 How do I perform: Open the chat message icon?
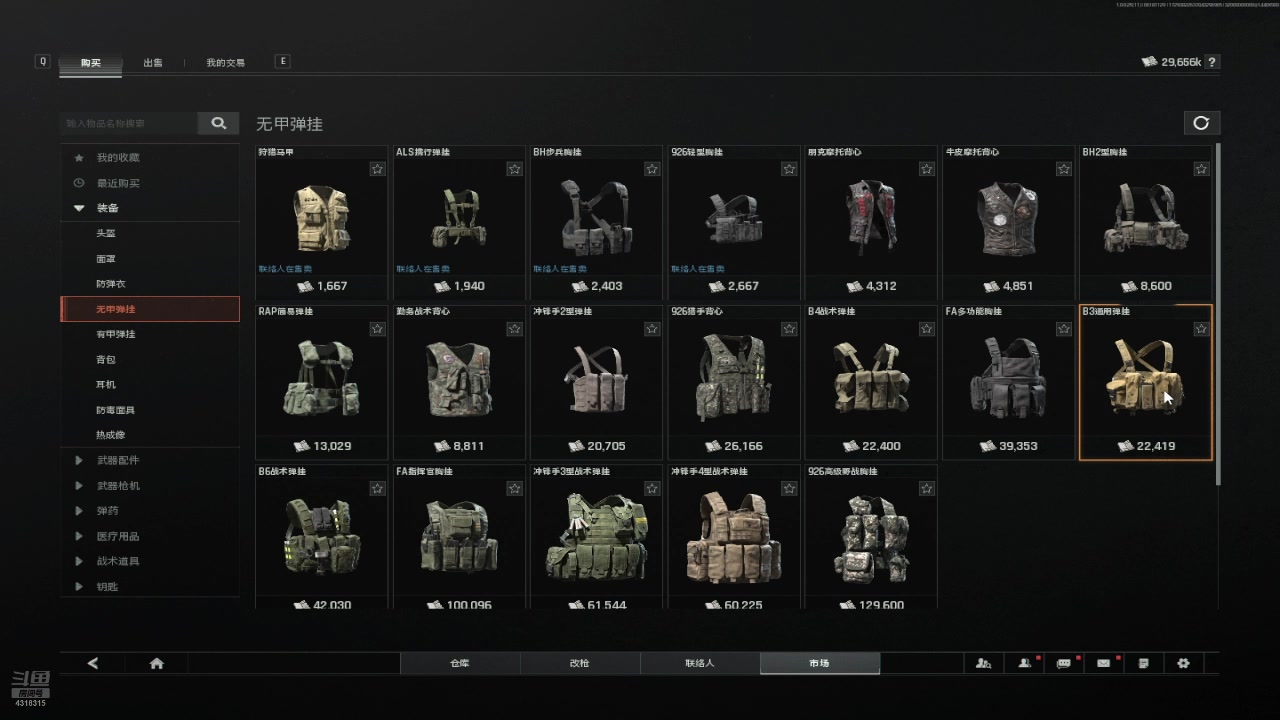[1063, 663]
